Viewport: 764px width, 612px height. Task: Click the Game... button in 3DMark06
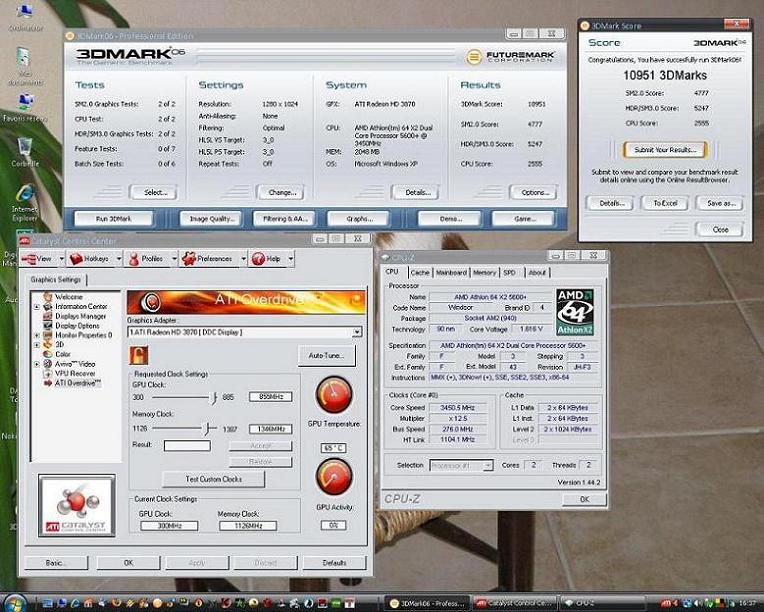[524, 219]
